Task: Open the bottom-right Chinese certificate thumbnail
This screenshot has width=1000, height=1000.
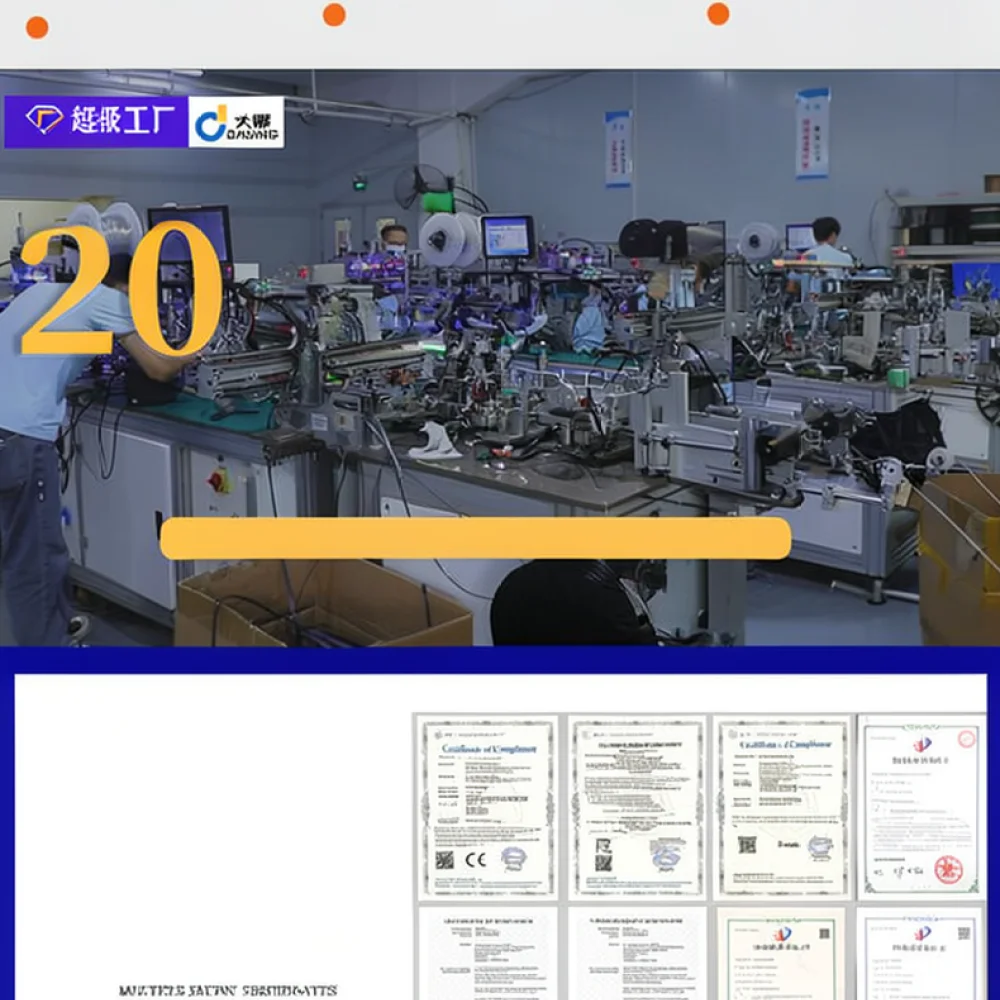Action: pyautogui.click(x=922, y=954)
